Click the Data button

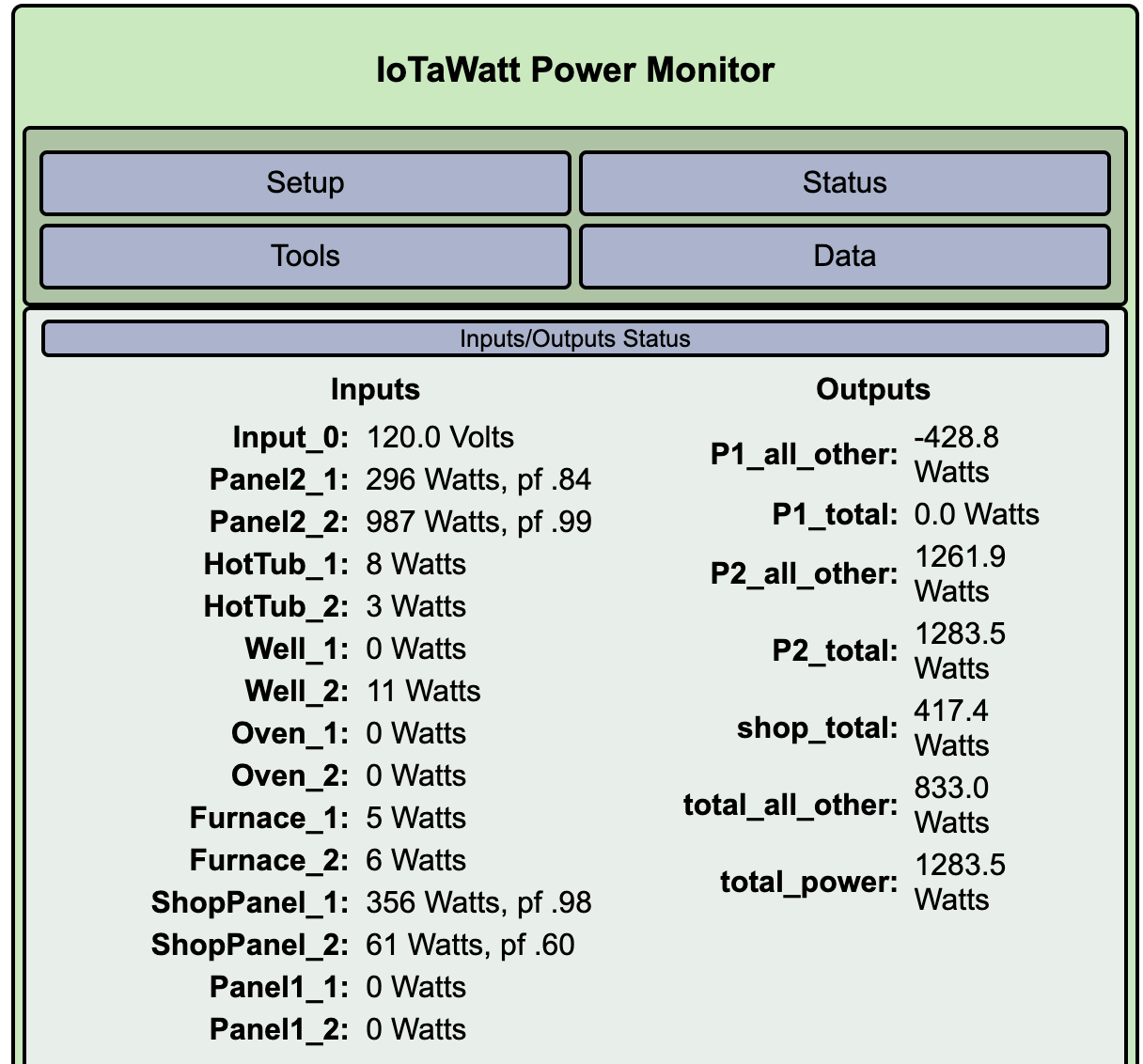point(844,256)
